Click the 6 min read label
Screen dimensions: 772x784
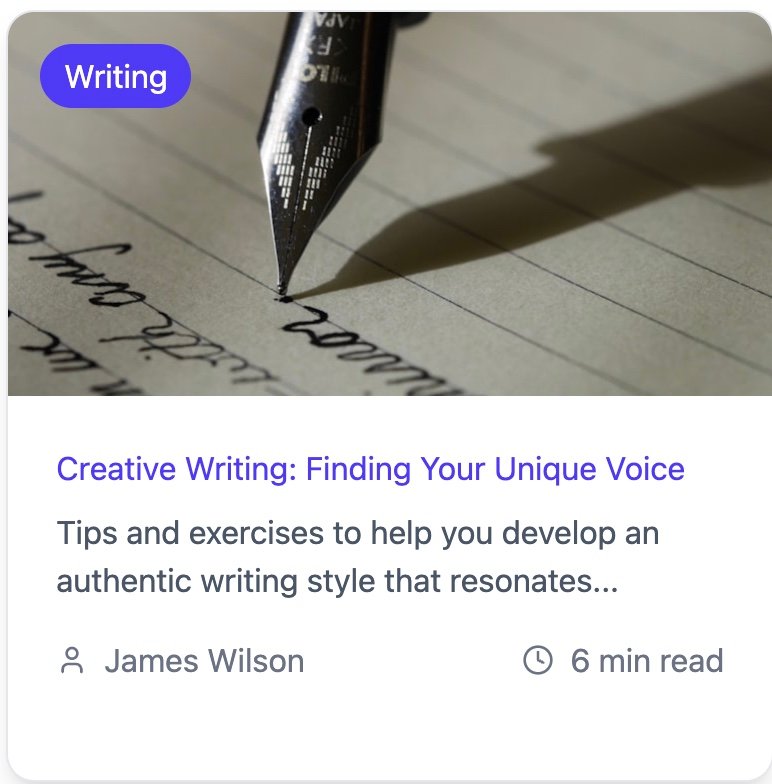tap(647, 660)
